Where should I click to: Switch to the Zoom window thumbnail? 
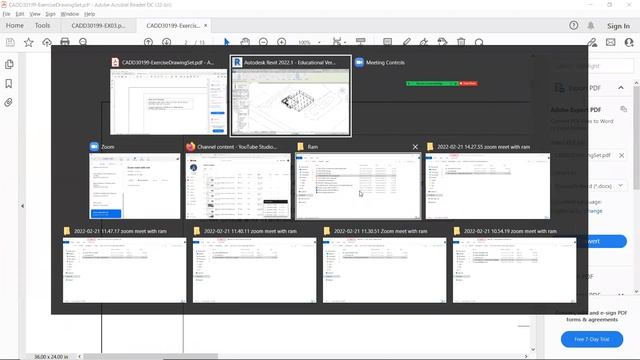click(x=135, y=181)
